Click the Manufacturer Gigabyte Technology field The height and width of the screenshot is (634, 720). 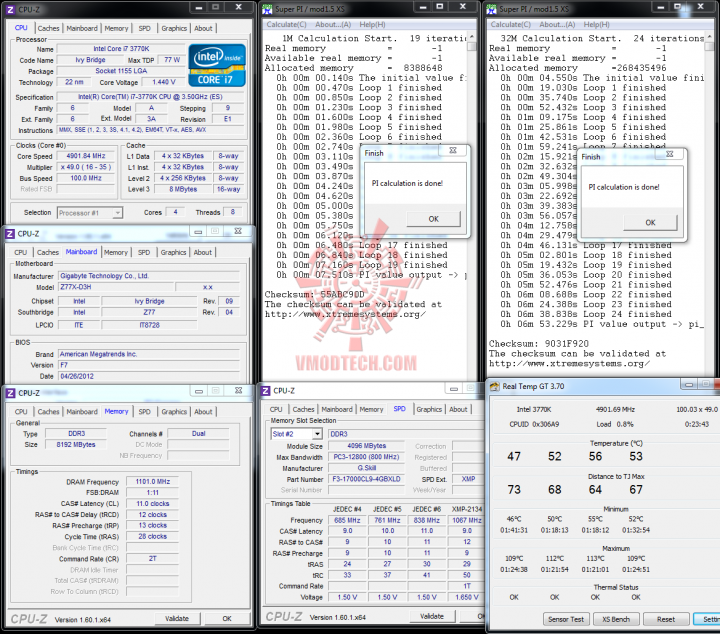(x=149, y=276)
